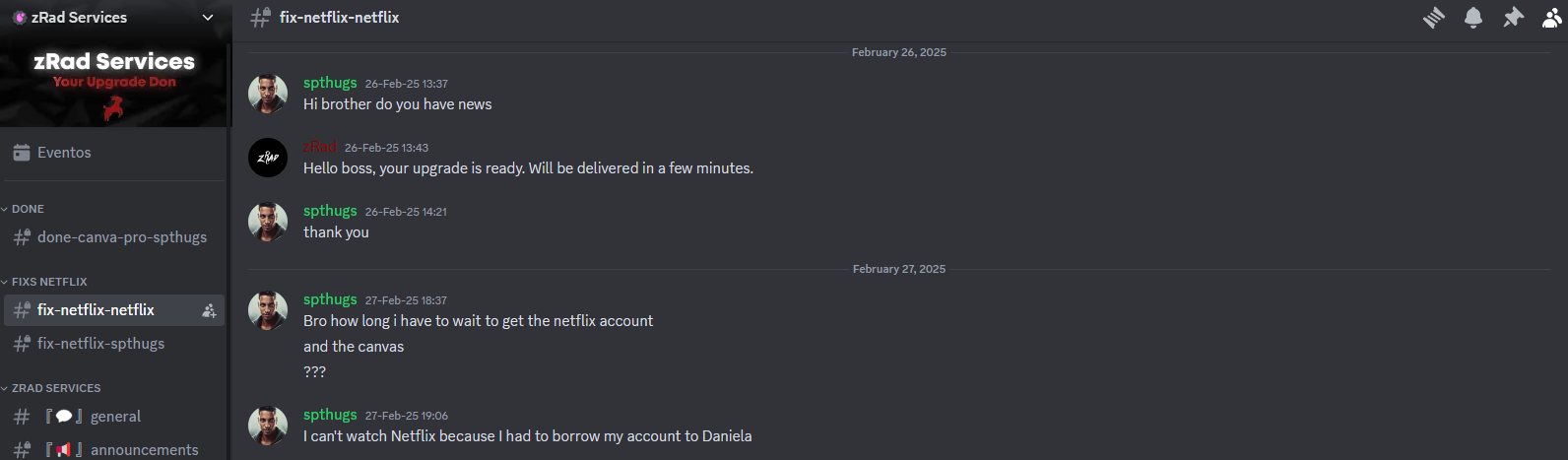Open the Threads icon in the header

1433,18
